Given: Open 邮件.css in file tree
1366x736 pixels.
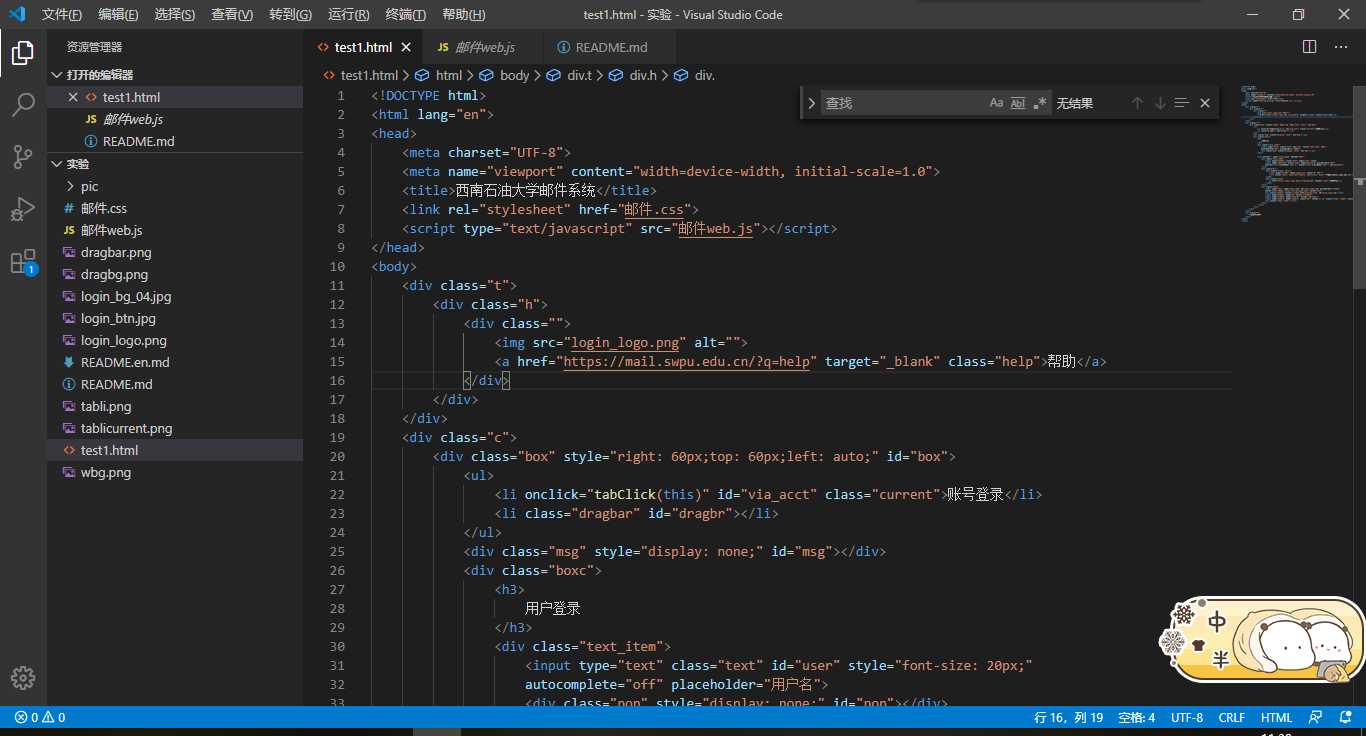Looking at the screenshot, I should [175, 208].
